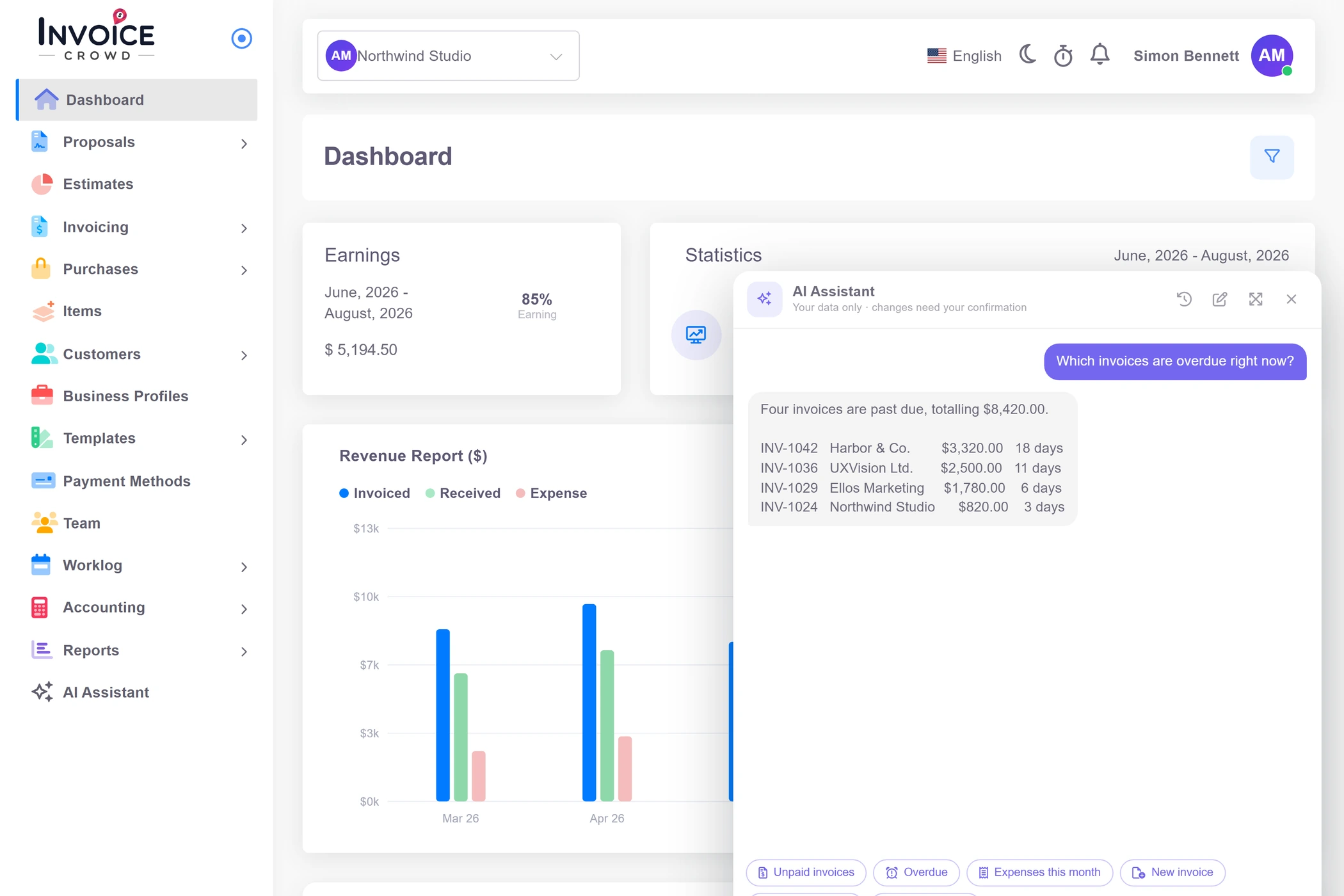This screenshot has width=1344, height=896.
Task: Open the Northwind Studio business dropdown
Action: tap(448, 56)
